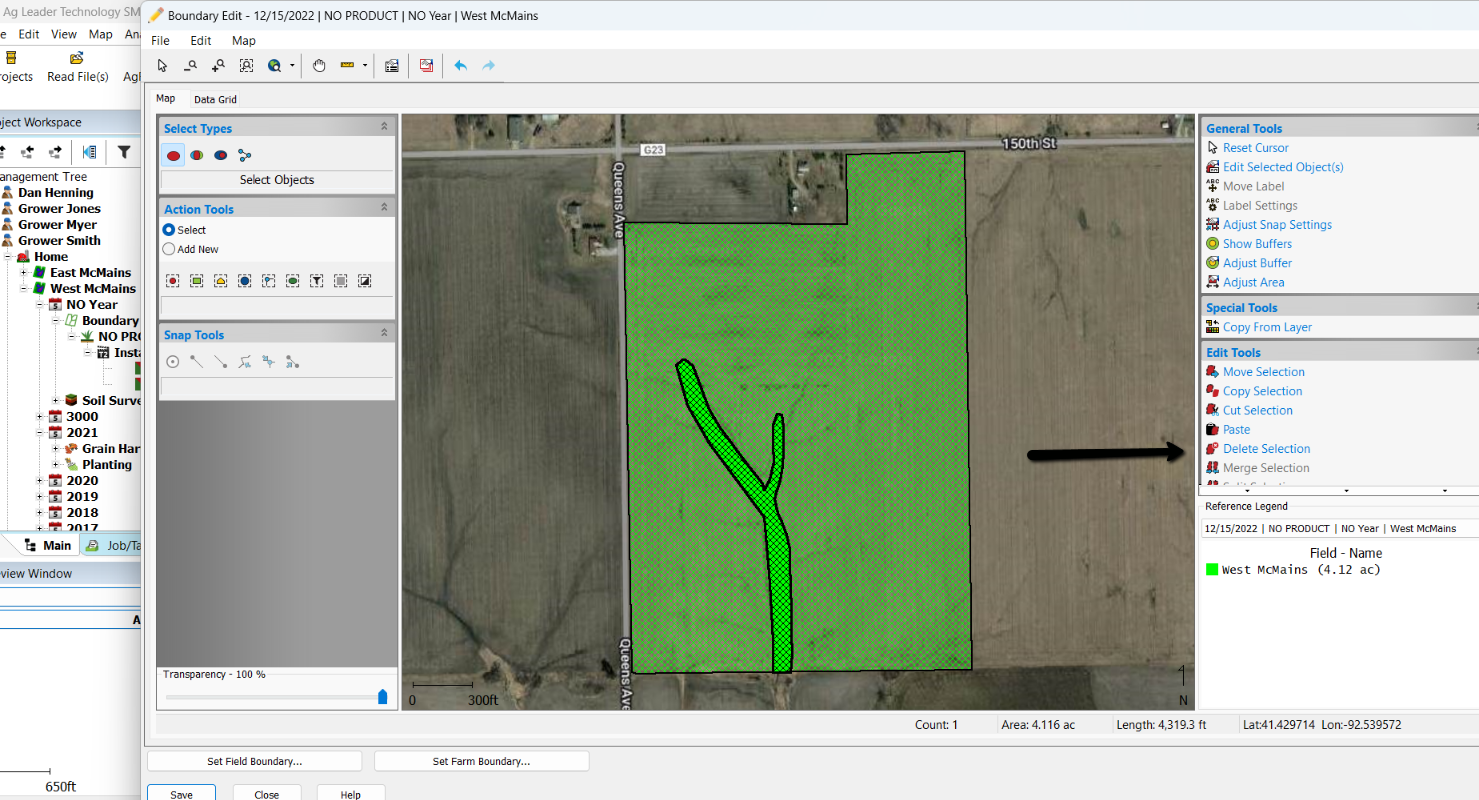Collapse the Select Types panel
This screenshot has width=1479, height=800.
pos(384,128)
